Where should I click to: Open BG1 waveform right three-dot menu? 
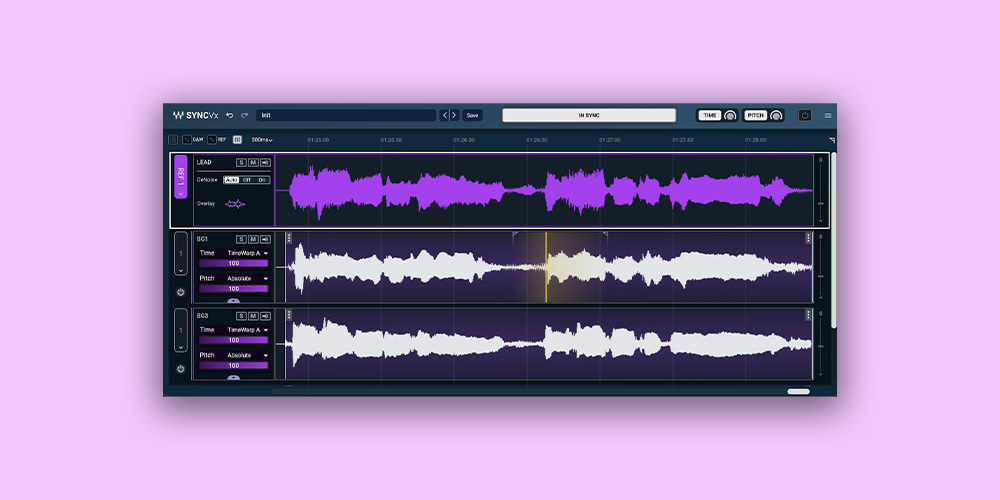point(808,238)
